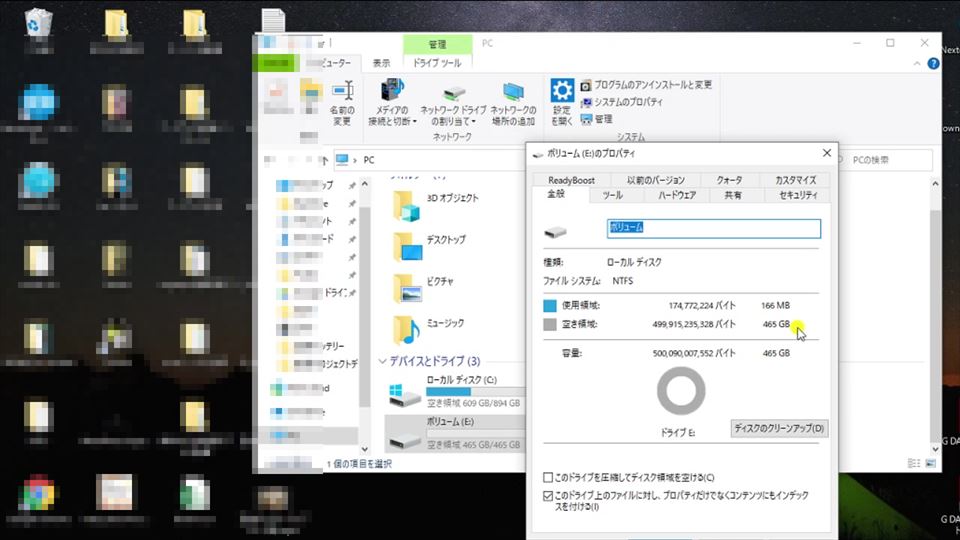This screenshot has height=540, width=960.
Task: Enable compress this drive checkbox
Action: [548, 477]
